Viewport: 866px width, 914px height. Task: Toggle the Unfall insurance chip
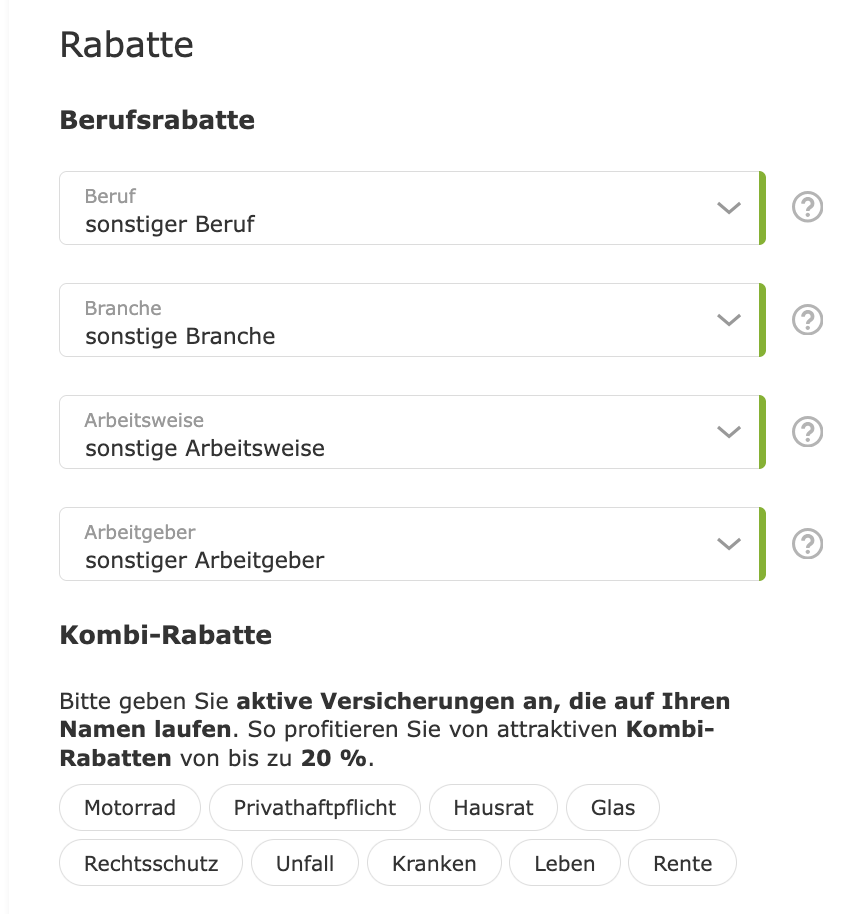305,863
